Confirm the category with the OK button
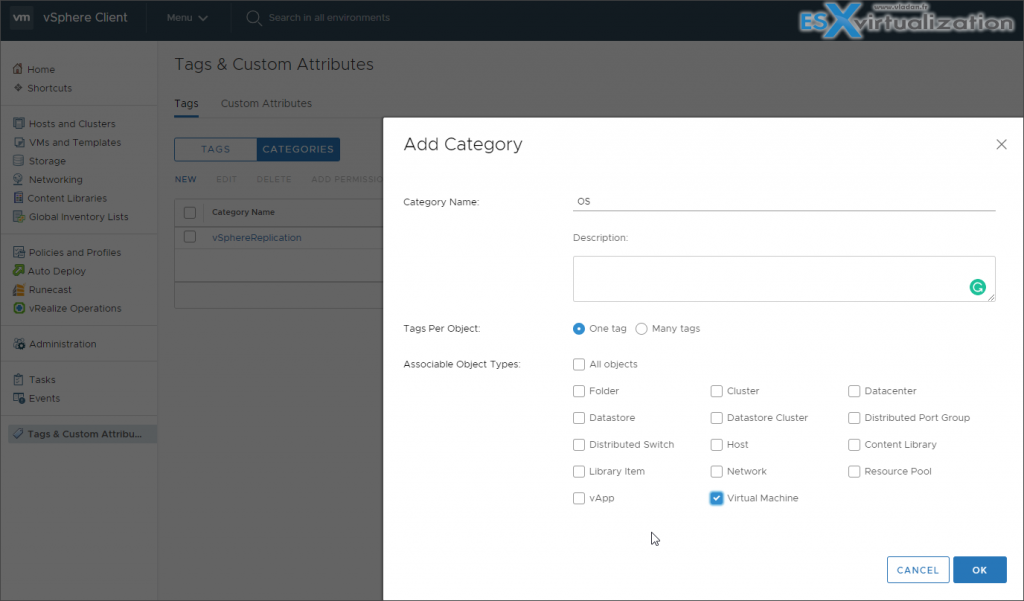 click(x=979, y=569)
